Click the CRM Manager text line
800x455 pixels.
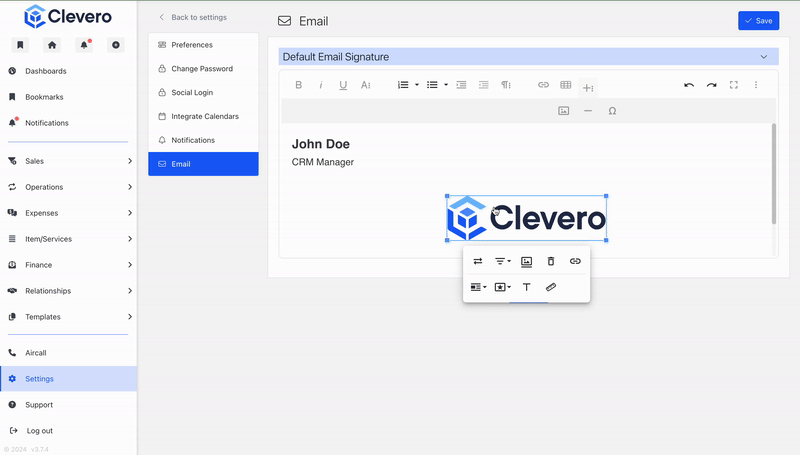pyautogui.click(x=322, y=162)
